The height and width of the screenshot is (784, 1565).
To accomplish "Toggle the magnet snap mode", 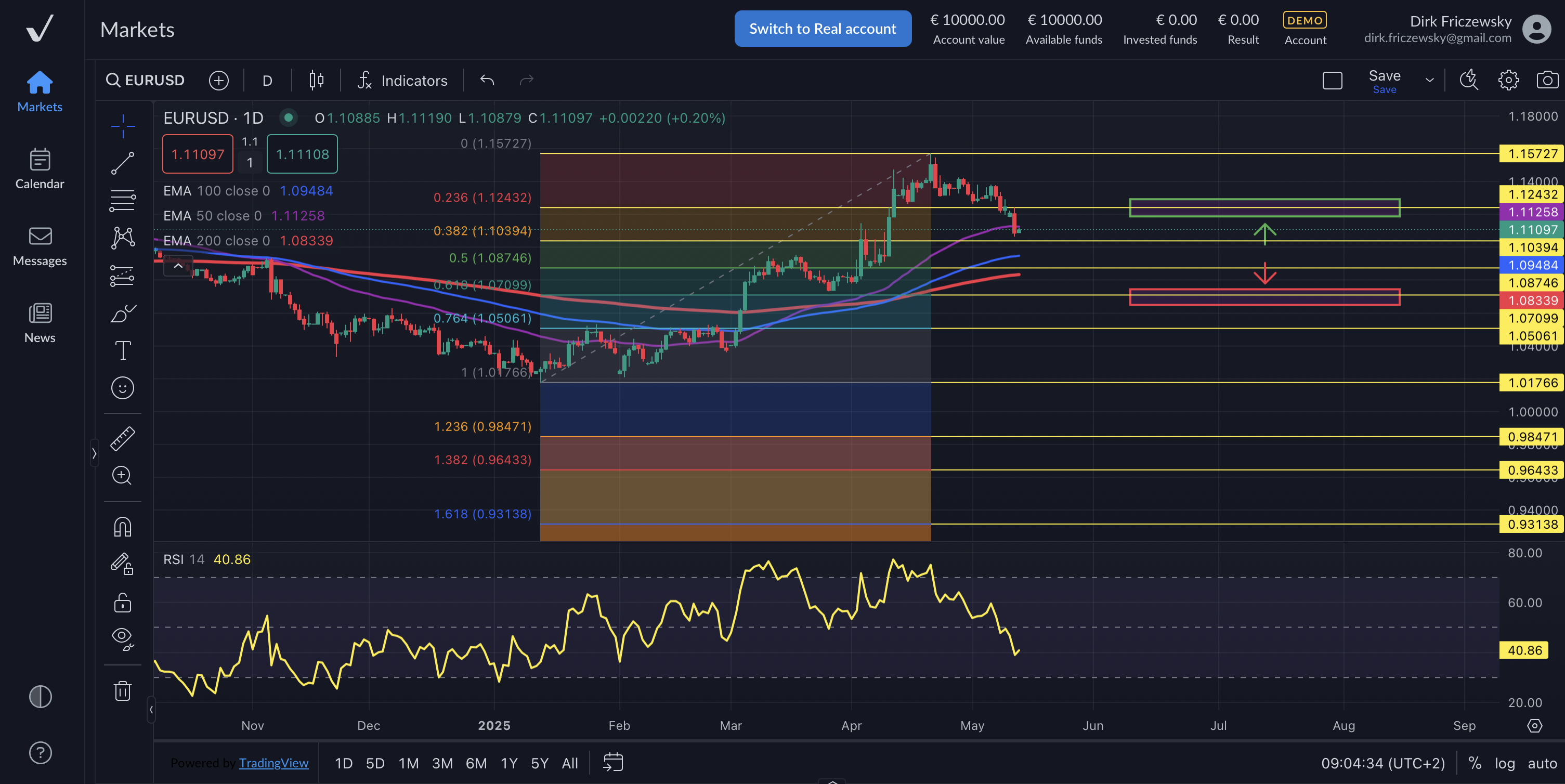I will [122, 527].
